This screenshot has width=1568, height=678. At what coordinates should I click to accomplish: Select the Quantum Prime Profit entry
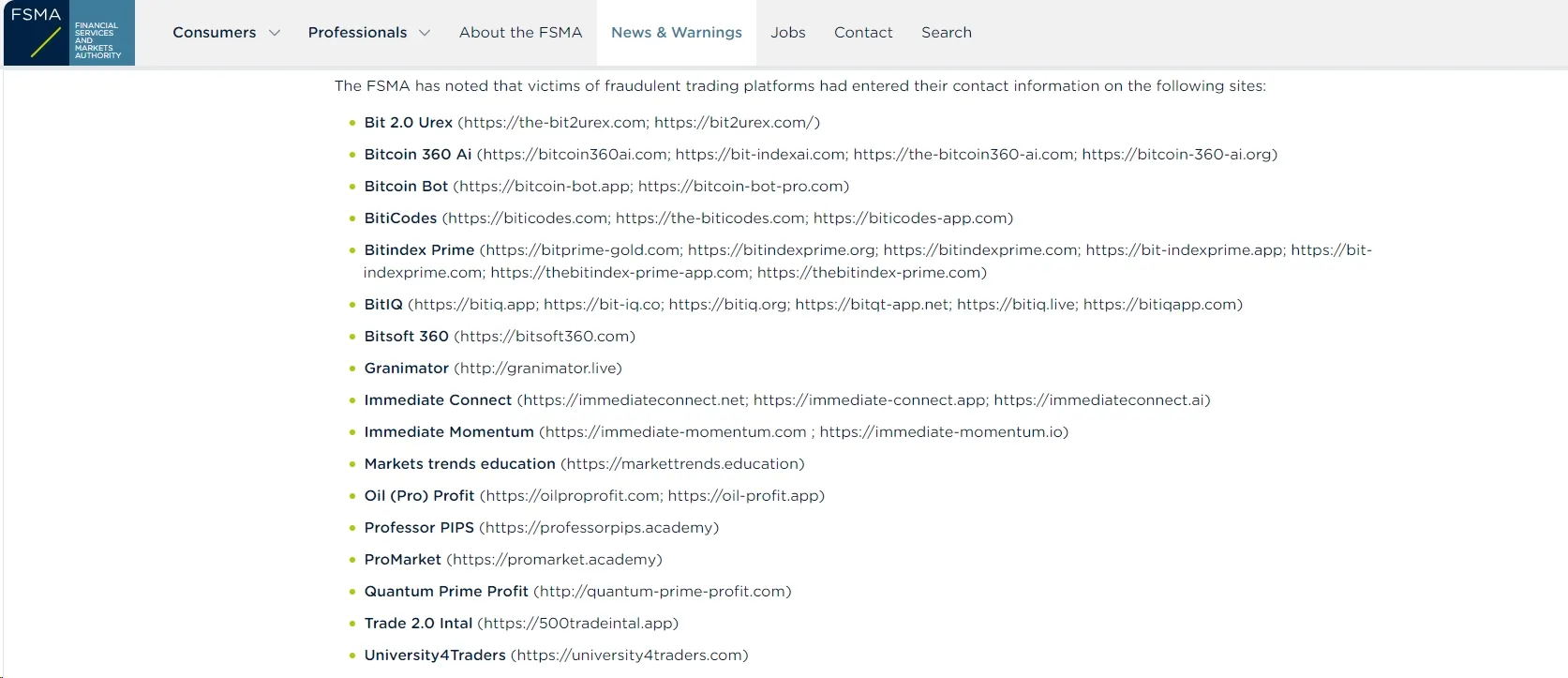tap(446, 592)
